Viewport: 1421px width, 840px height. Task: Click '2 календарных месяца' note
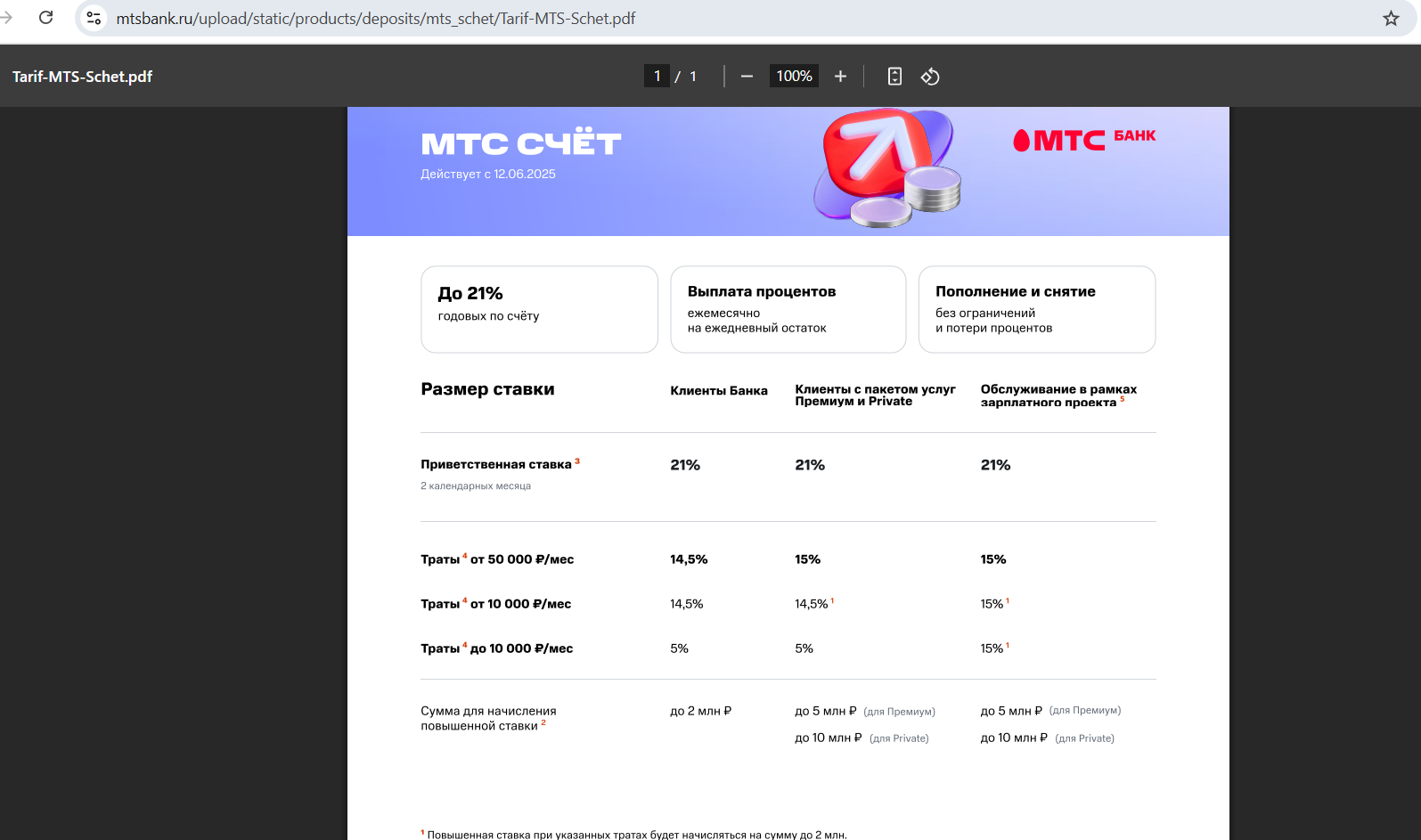coord(476,485)
